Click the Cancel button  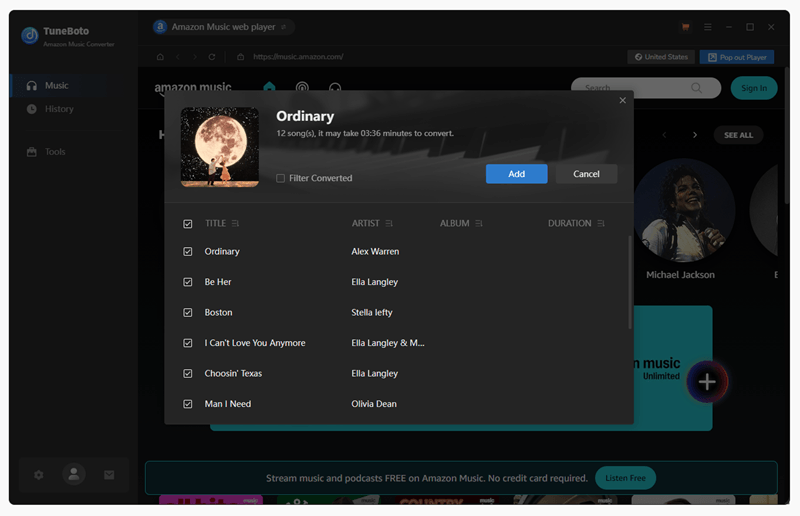click(x=586, y=174)
